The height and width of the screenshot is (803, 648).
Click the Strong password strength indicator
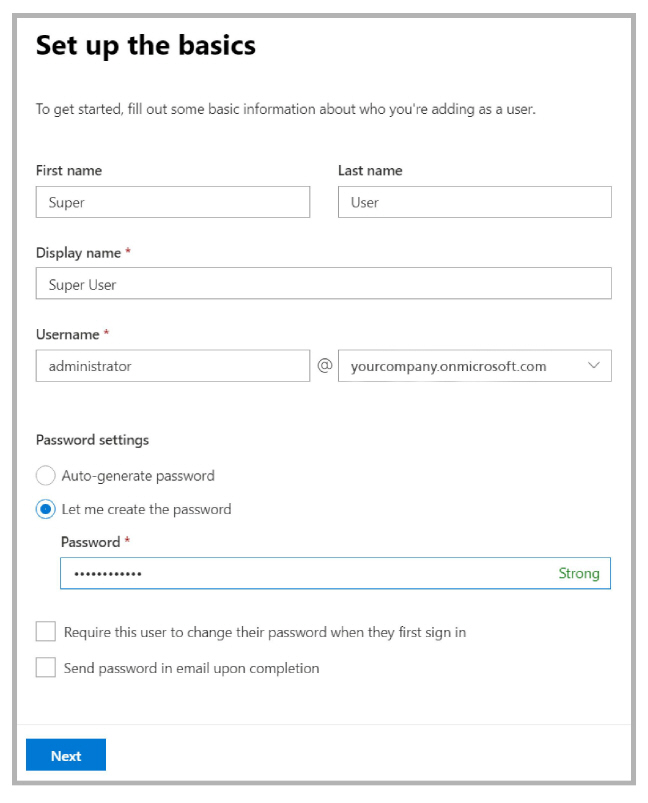tap(579, 573)
